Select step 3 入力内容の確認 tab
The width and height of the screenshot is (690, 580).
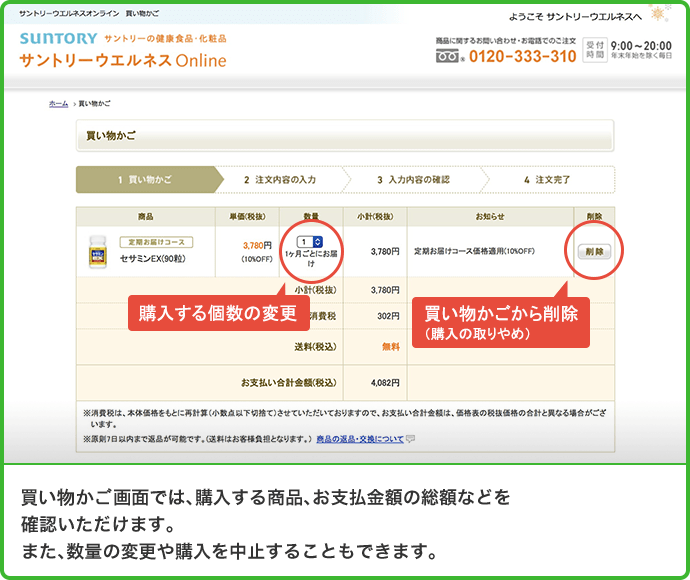click(414, 180)
